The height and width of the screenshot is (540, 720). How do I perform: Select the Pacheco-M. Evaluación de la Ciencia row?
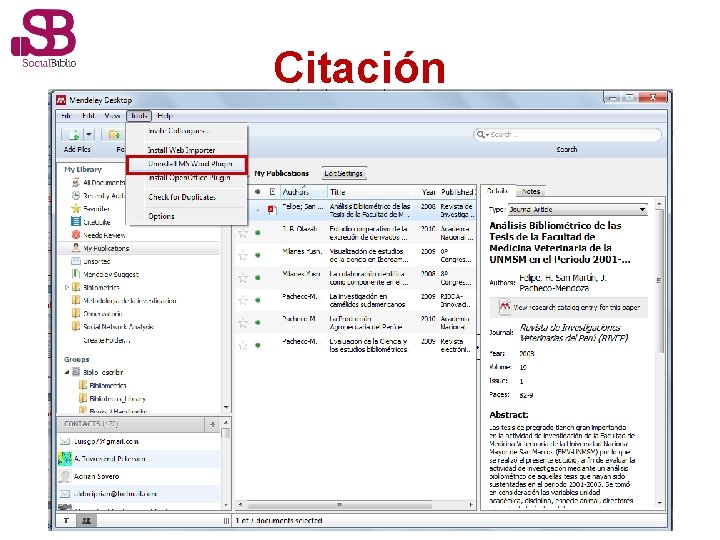(x=356, y=345)
